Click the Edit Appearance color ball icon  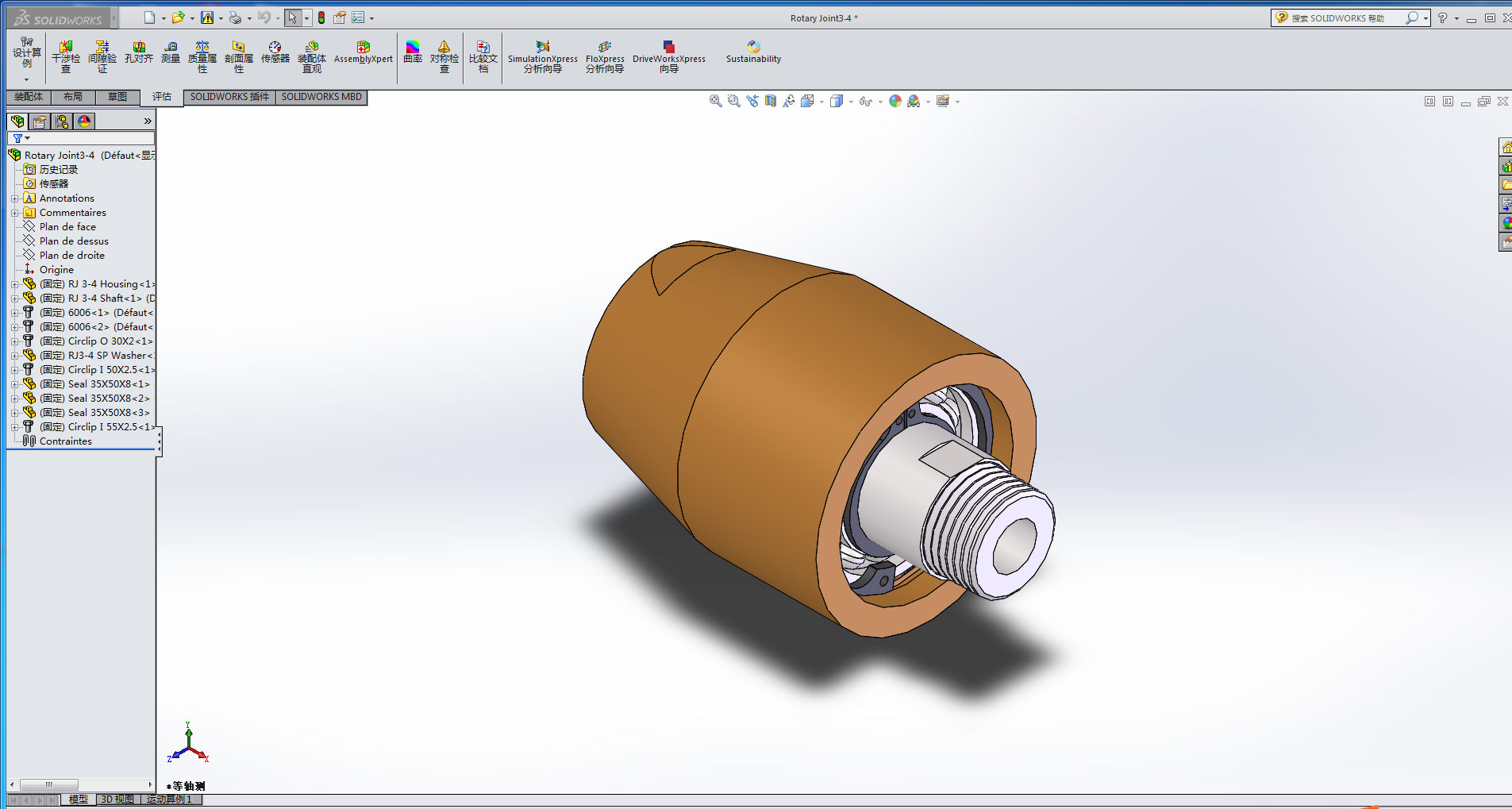(x=895, y=101)
